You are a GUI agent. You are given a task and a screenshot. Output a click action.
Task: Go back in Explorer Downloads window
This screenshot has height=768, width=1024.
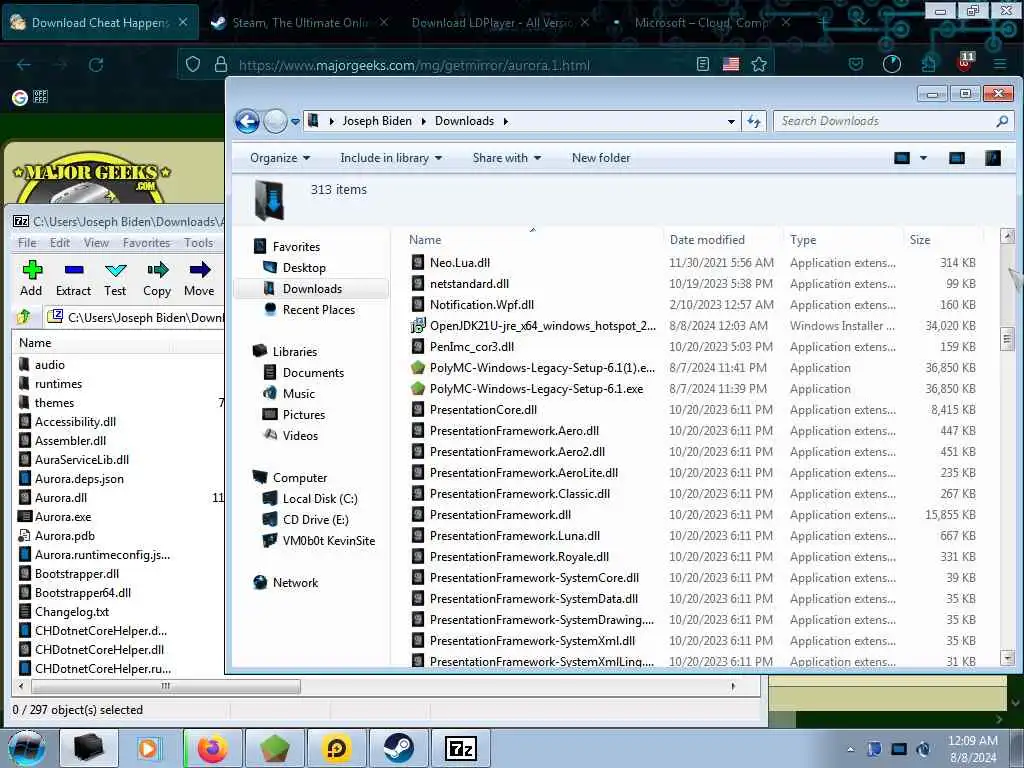pyautogui.click(x=248, y=121)
